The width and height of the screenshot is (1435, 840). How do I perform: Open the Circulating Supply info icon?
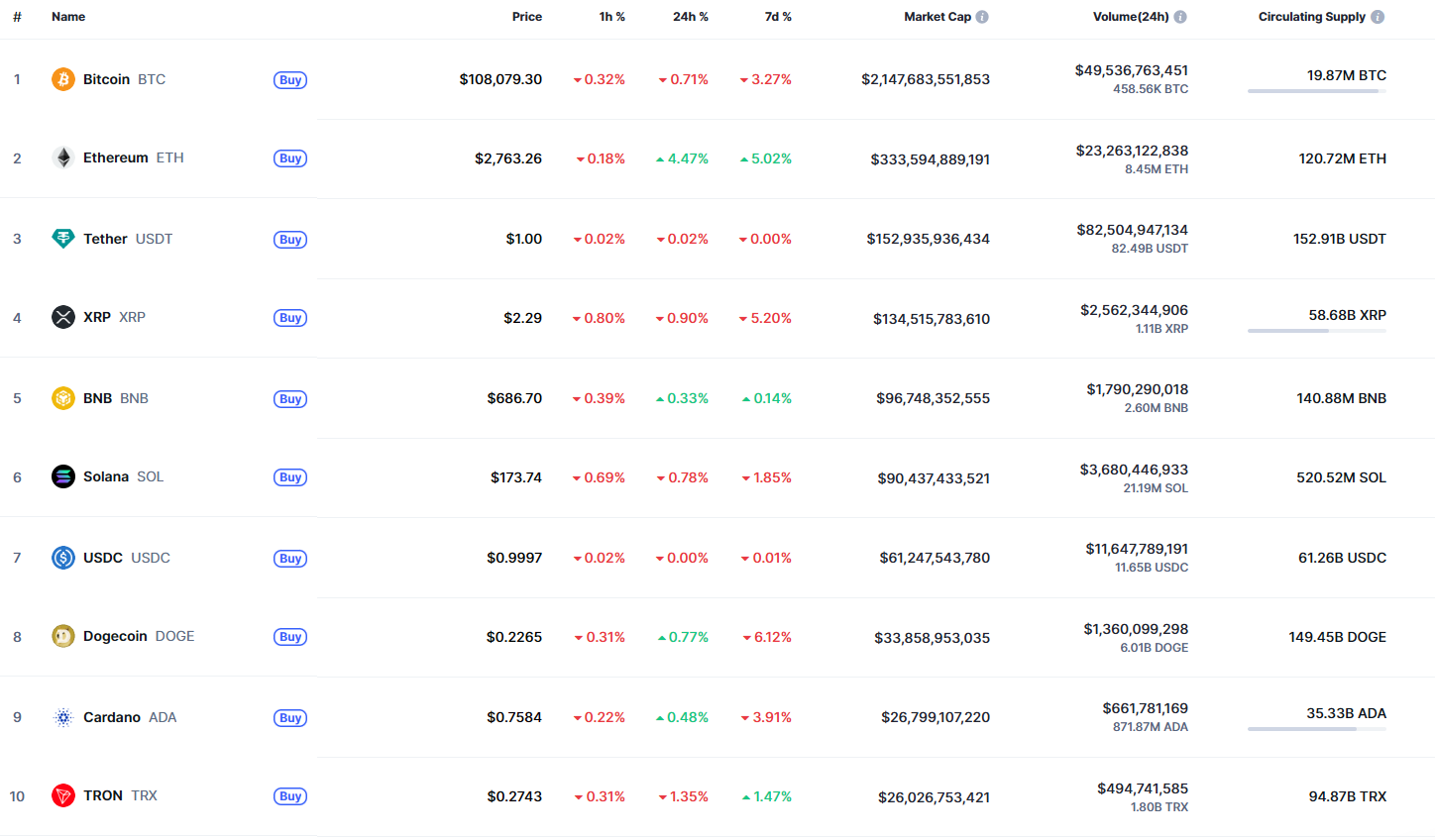pos(1378,17)
